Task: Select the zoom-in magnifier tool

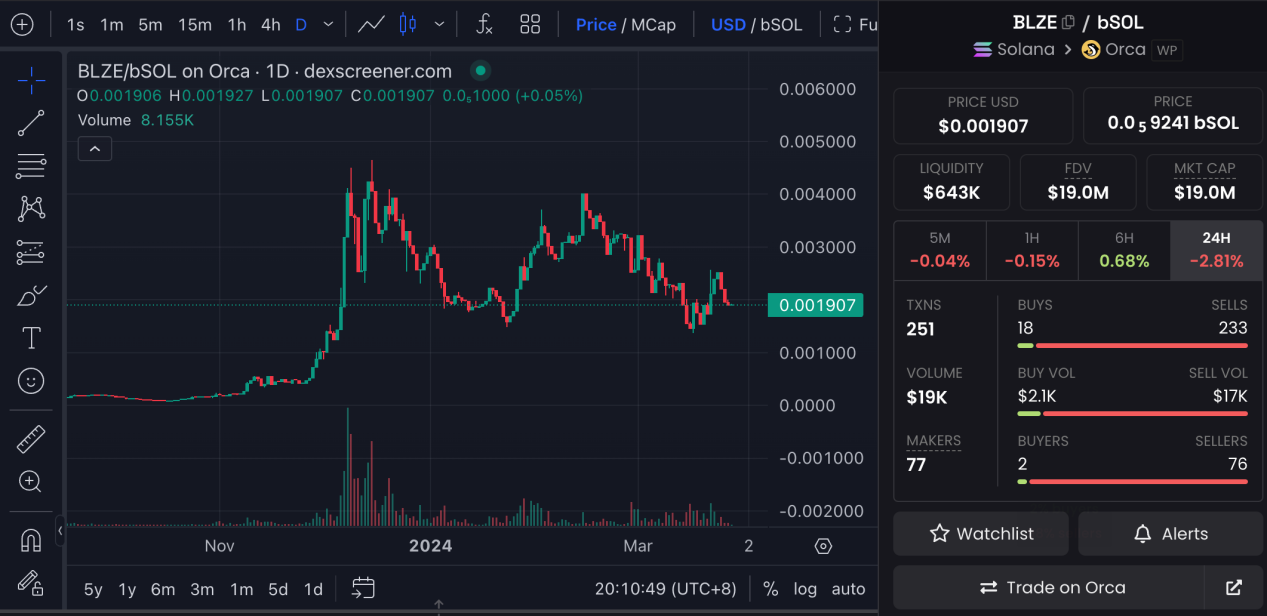Action: pyautogui.click(x=30, y=481)
